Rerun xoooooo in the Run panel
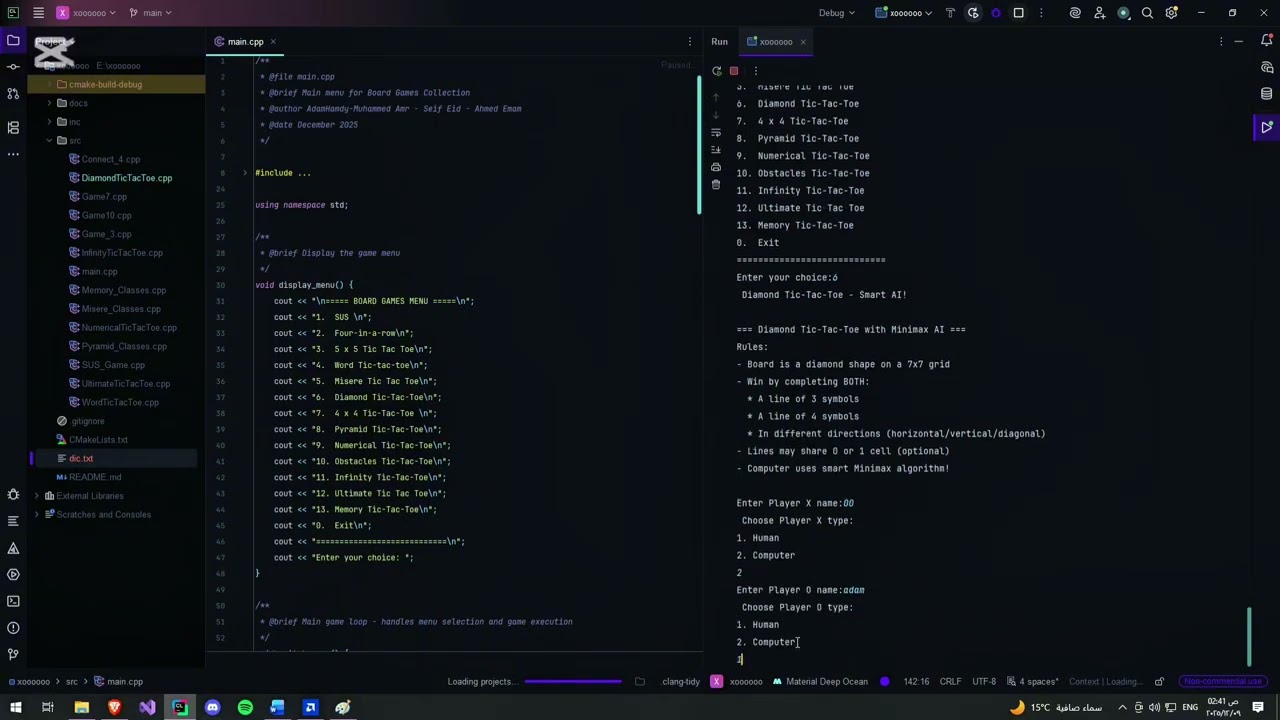 (716, 71)
